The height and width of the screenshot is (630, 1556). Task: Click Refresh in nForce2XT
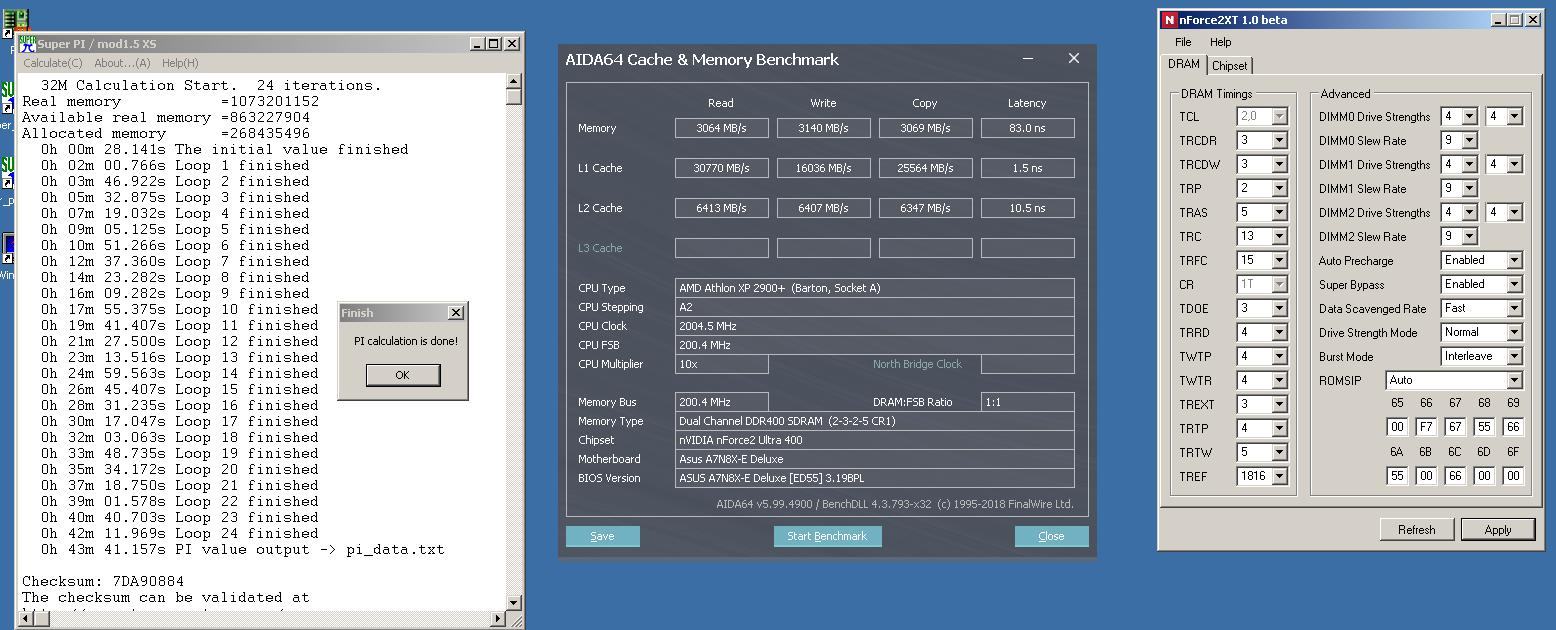[x=1416, y=529]
